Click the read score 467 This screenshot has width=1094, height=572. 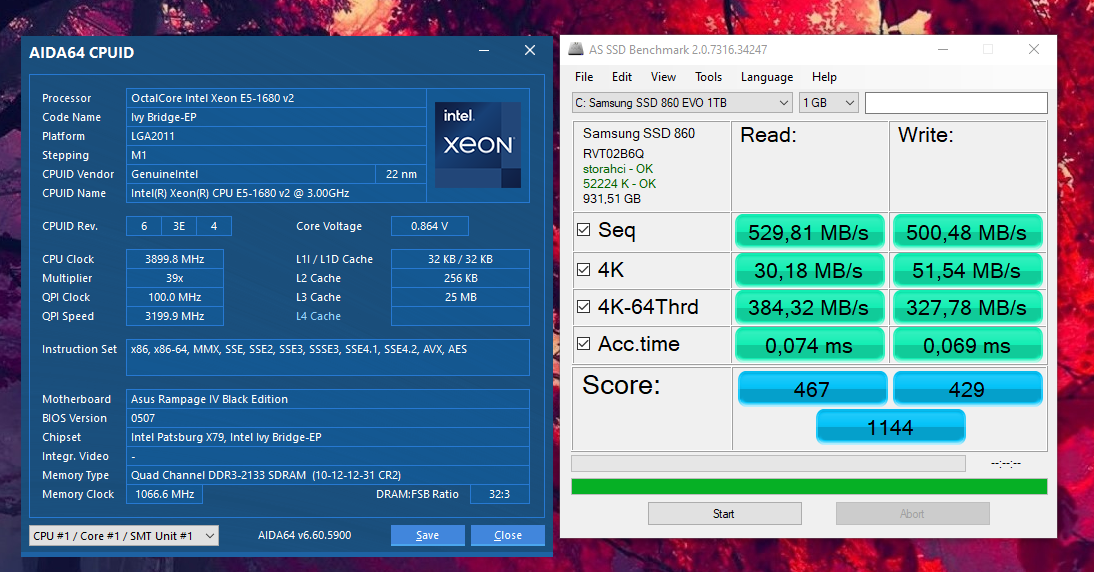(812, 389)
